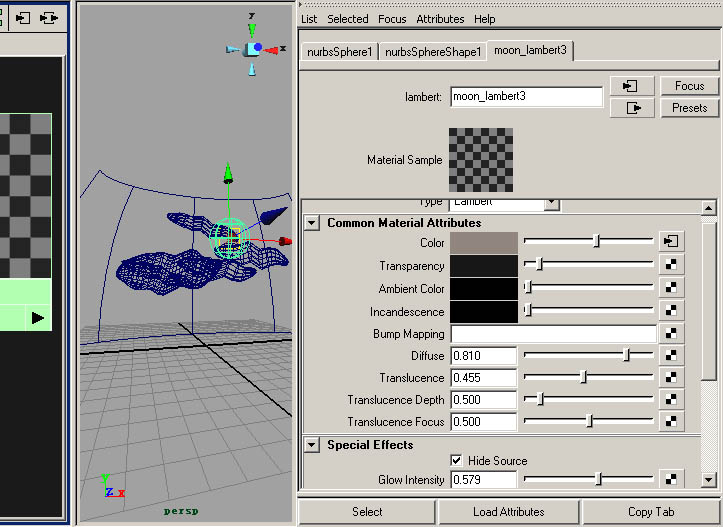
Task: Click the Incandescence slider handle
Action: click(528, 310)
